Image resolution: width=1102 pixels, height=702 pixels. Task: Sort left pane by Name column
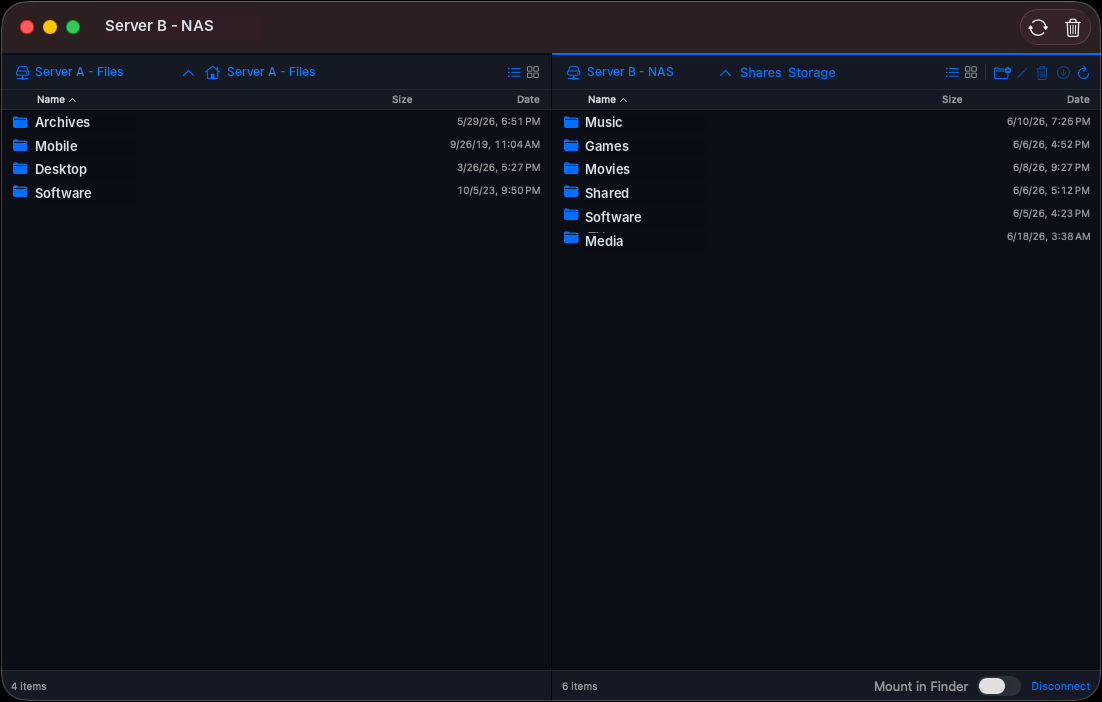coord(56,100)
